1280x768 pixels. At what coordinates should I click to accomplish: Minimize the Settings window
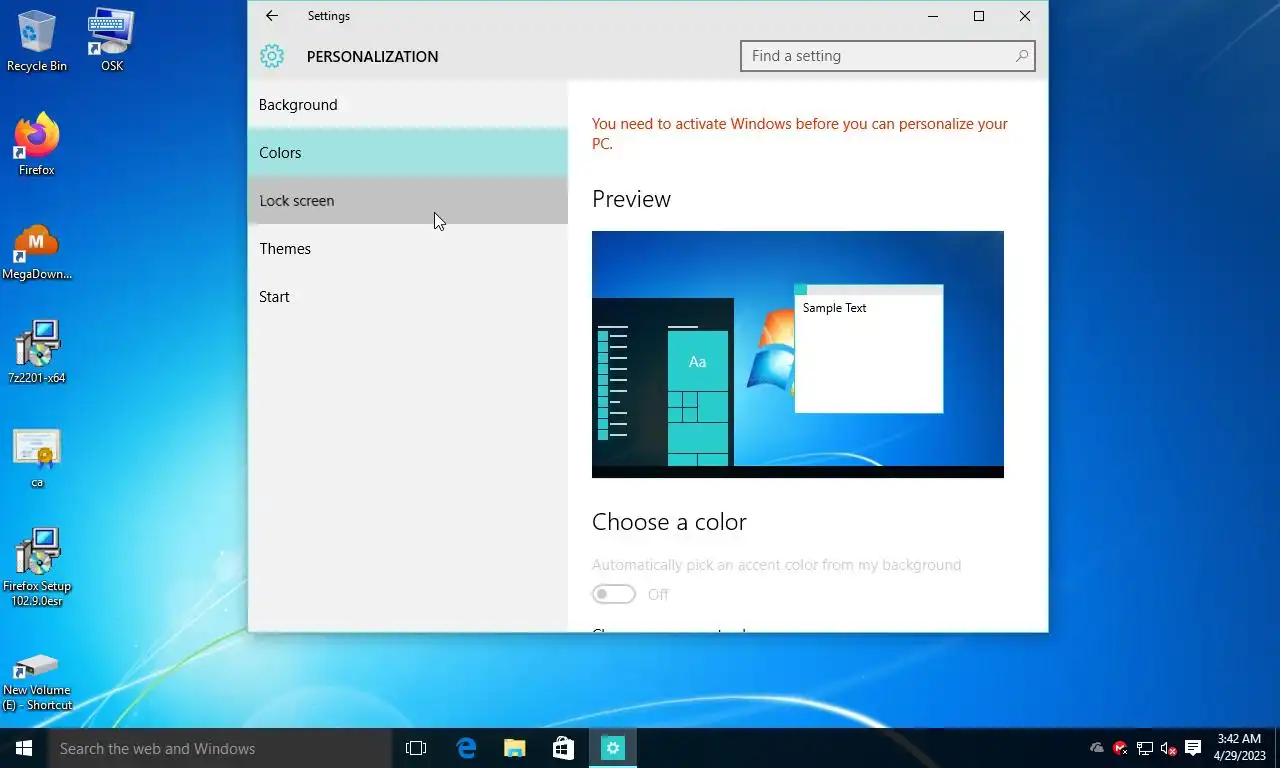933,16
